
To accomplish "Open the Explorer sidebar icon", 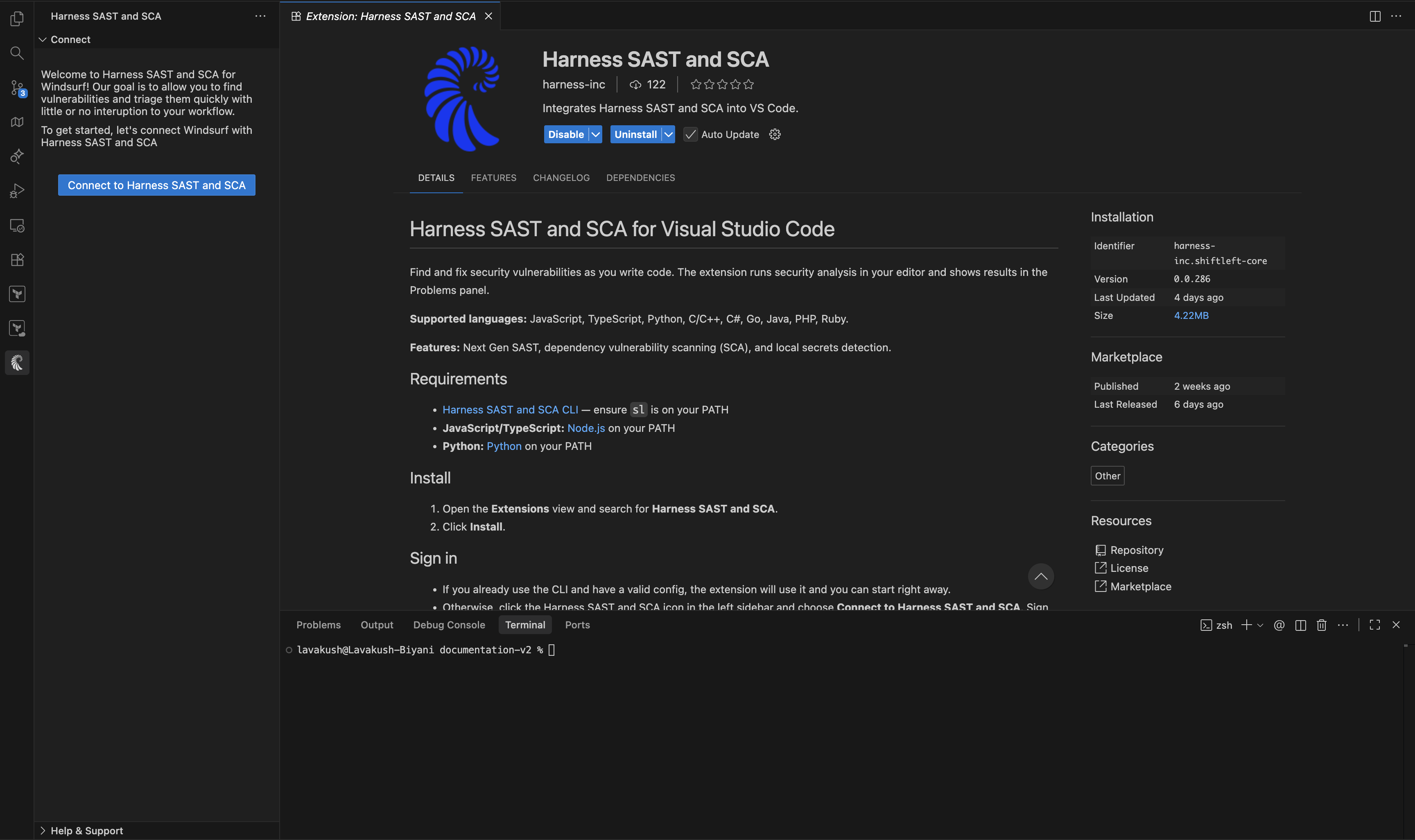I will pos(17,18).
